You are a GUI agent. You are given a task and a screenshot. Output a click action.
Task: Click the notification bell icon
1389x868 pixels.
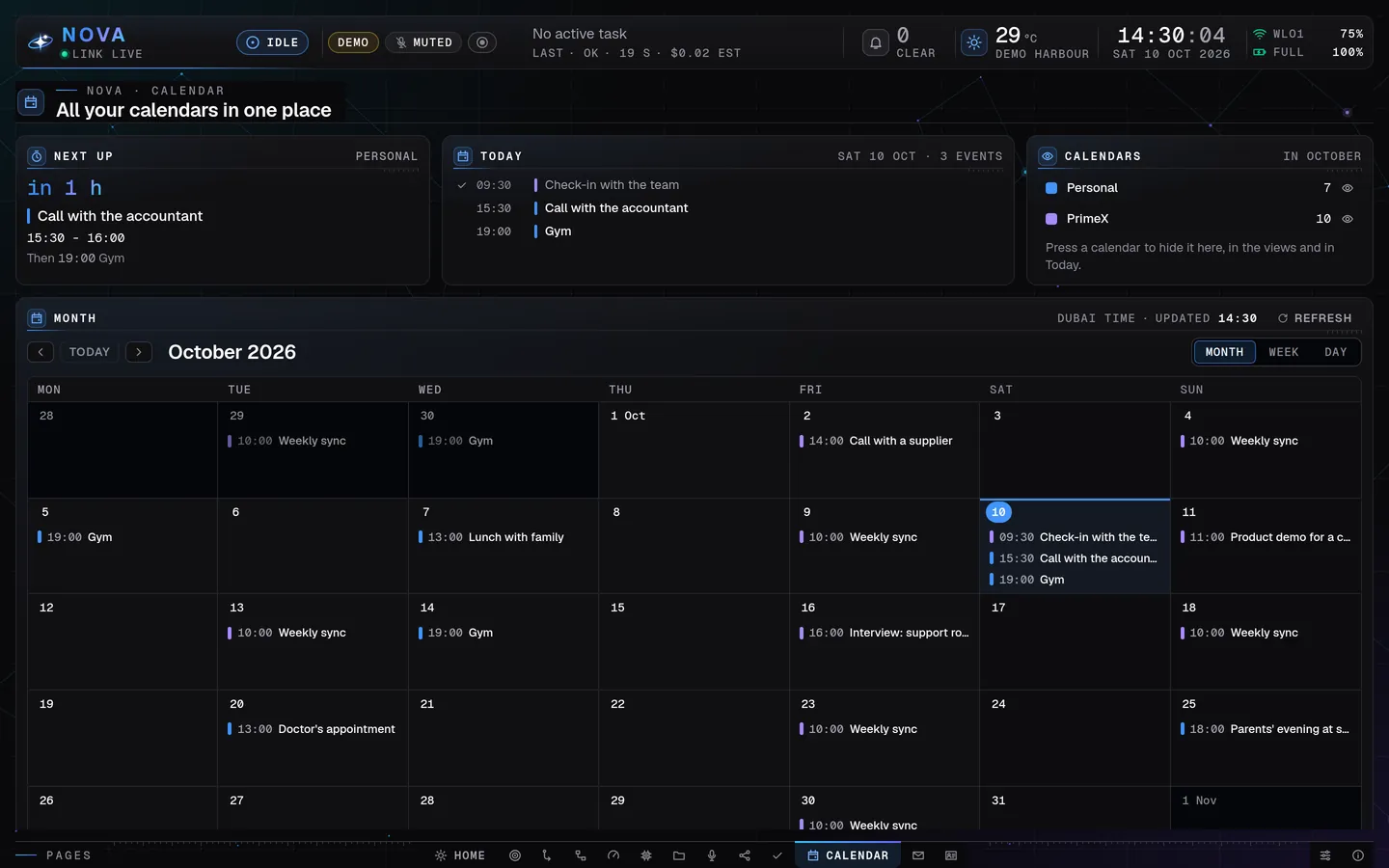[x=876, y=42]
